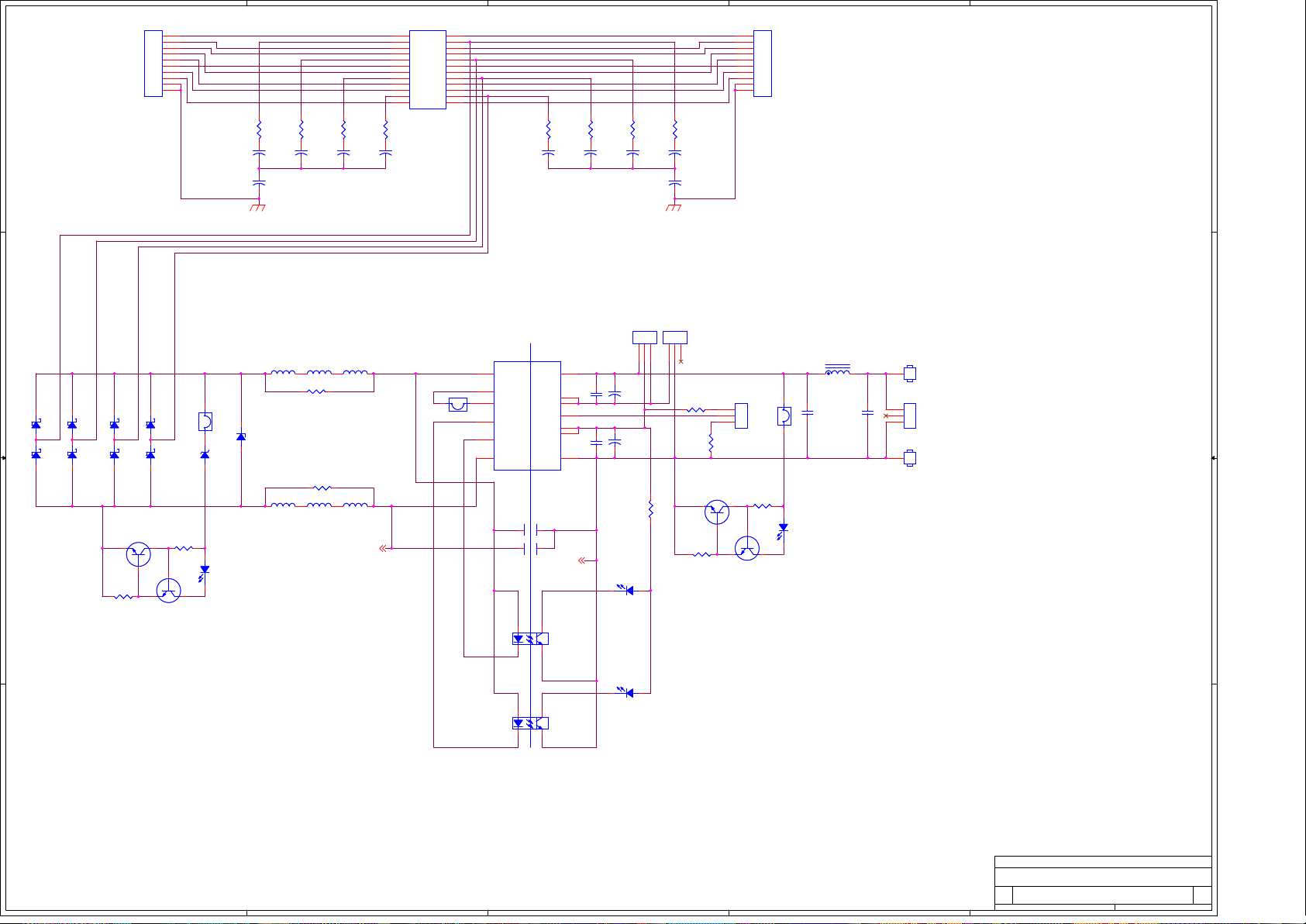Select the rightmost resistor of the right RC group
Viewport: 1306px width, 924px height.
pyautogui.click(x=674, y=129)
